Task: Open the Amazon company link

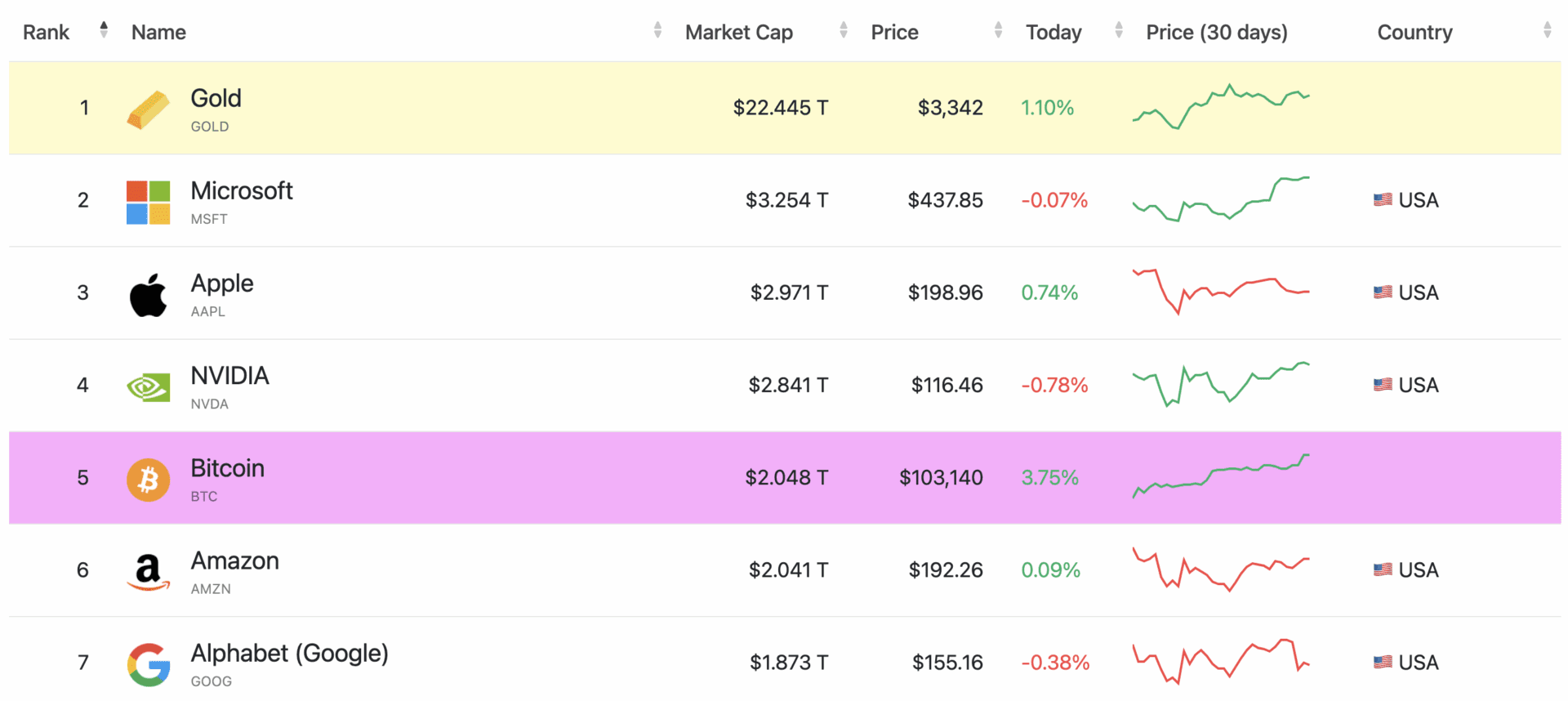Action: coord(234,560)
